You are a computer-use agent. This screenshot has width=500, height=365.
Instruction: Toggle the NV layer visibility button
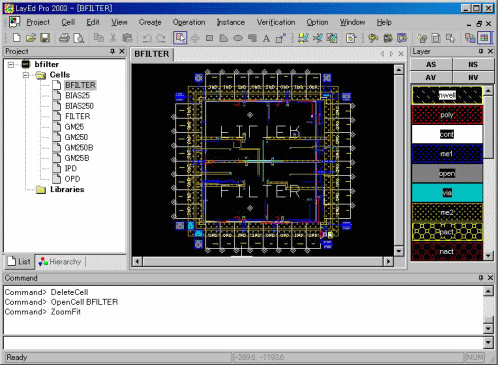473,77
